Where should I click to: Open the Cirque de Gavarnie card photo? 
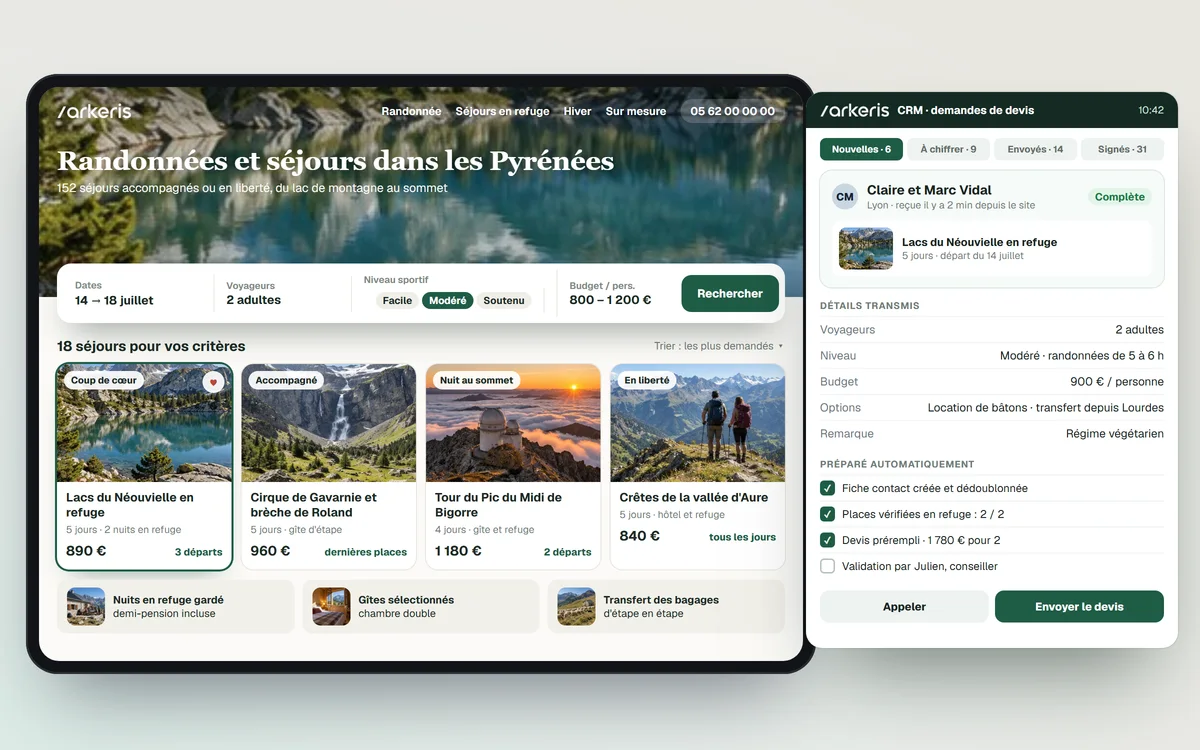[x=329, y=423]
